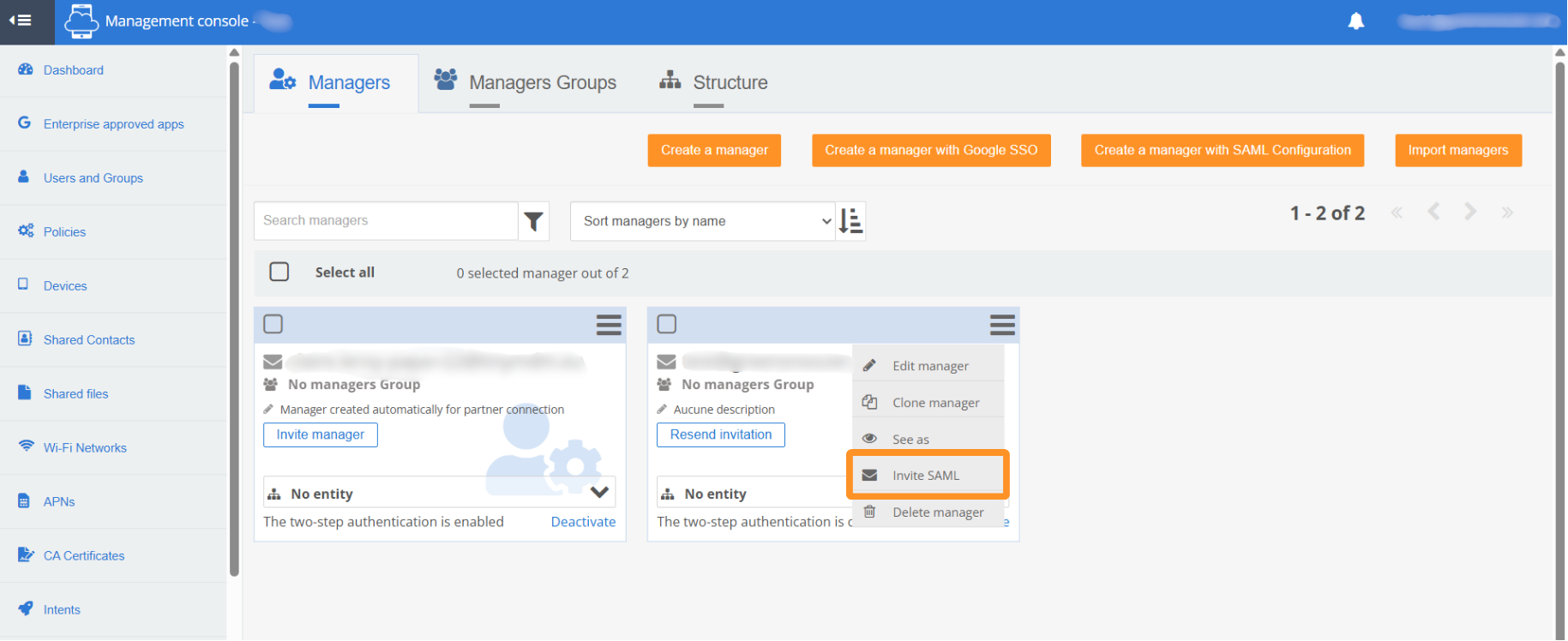Click Create a manager with Google SSO
The image size is (1568, 641).
[931, 150]
